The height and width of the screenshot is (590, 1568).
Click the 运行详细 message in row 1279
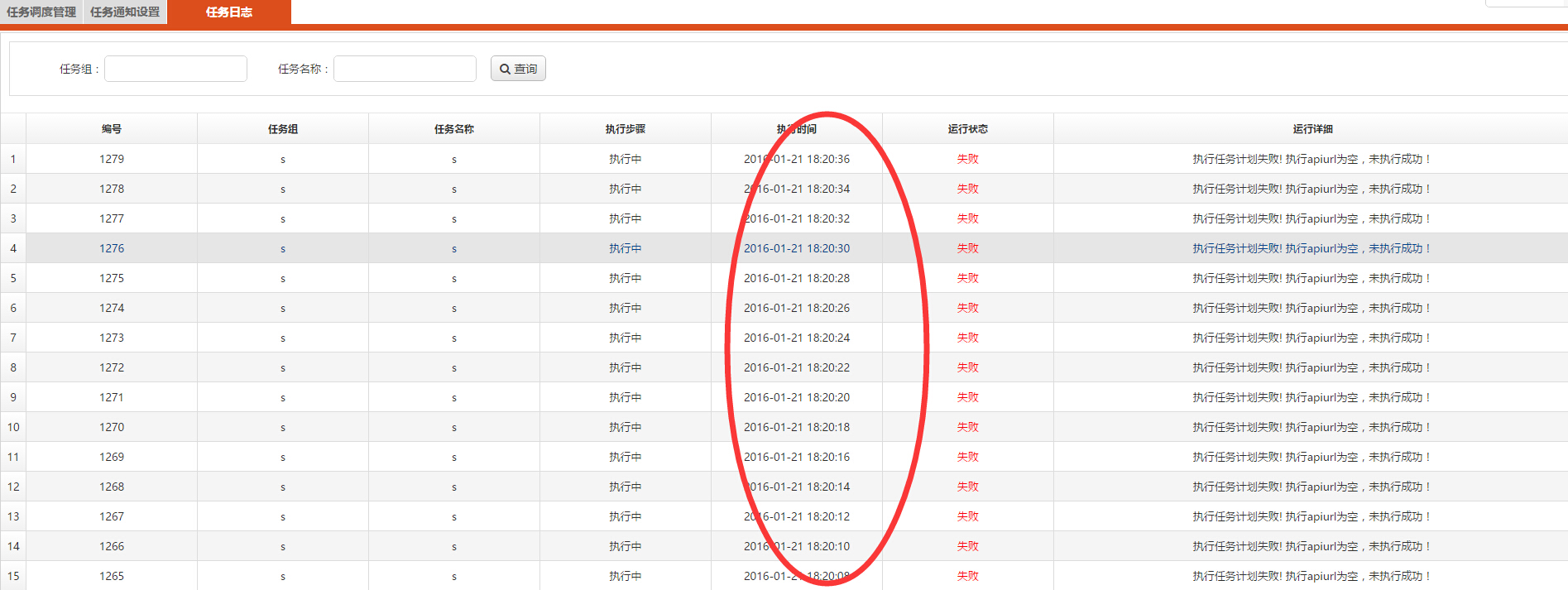tap(1312, 159)
